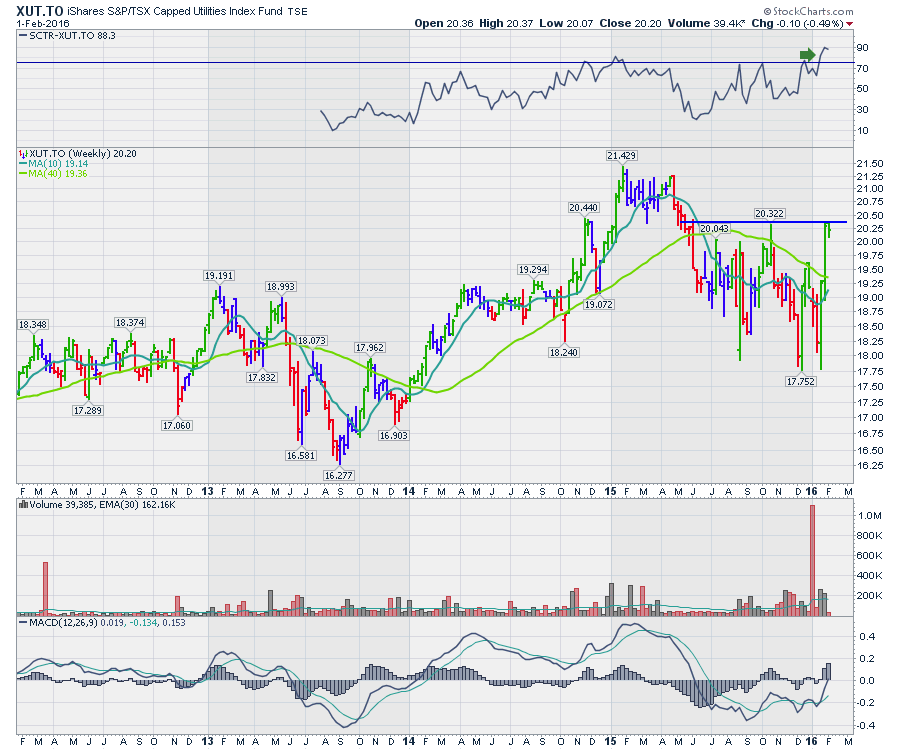This screenshot has height=750, width=900.
Task: Click the 19.294 price label
Action: pyautogui.click(x=533, y=270)
